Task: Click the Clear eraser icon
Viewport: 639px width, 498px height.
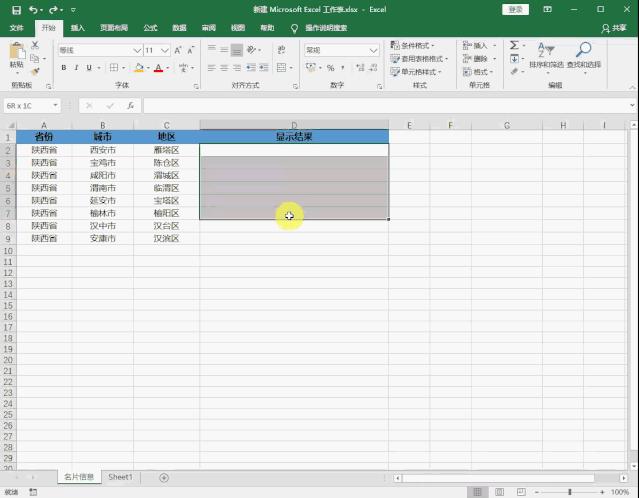Action: [514, 72]
